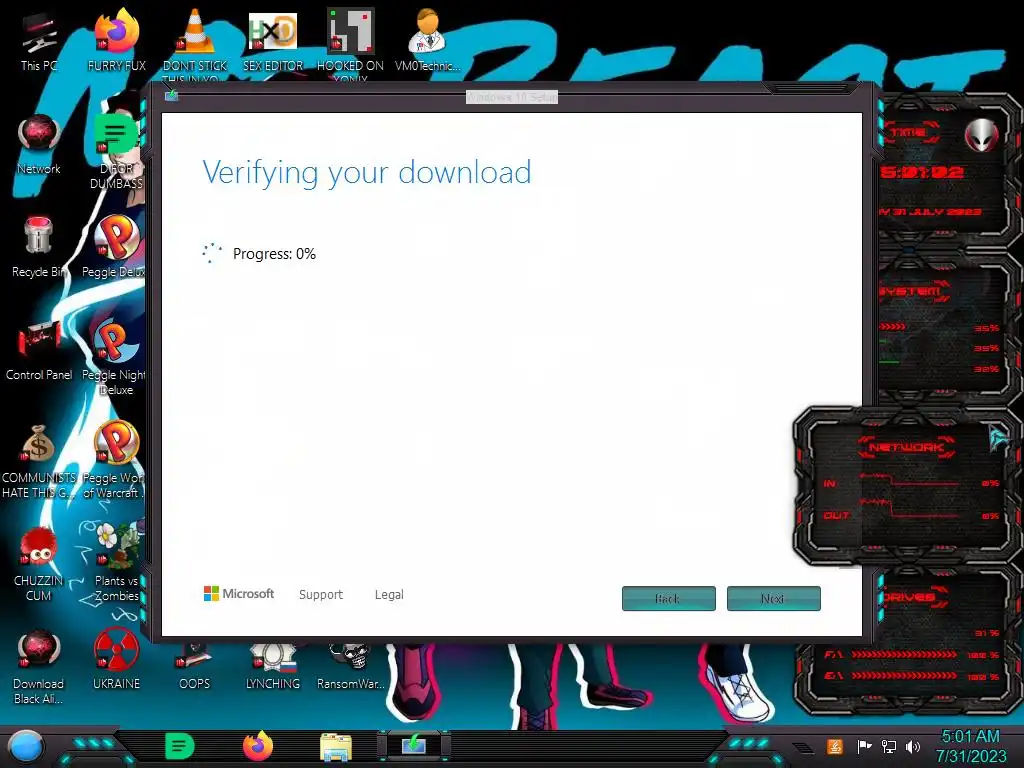Open the HOOKED ON XONIX shortcut

tap(350, 43)
